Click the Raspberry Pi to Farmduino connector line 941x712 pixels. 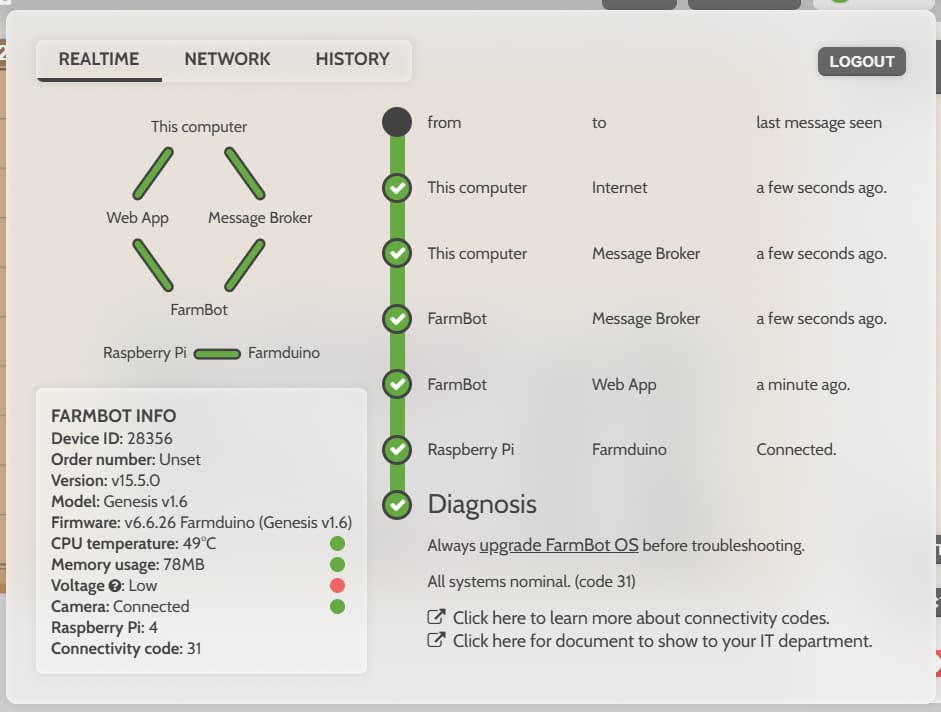coord(217,353)
